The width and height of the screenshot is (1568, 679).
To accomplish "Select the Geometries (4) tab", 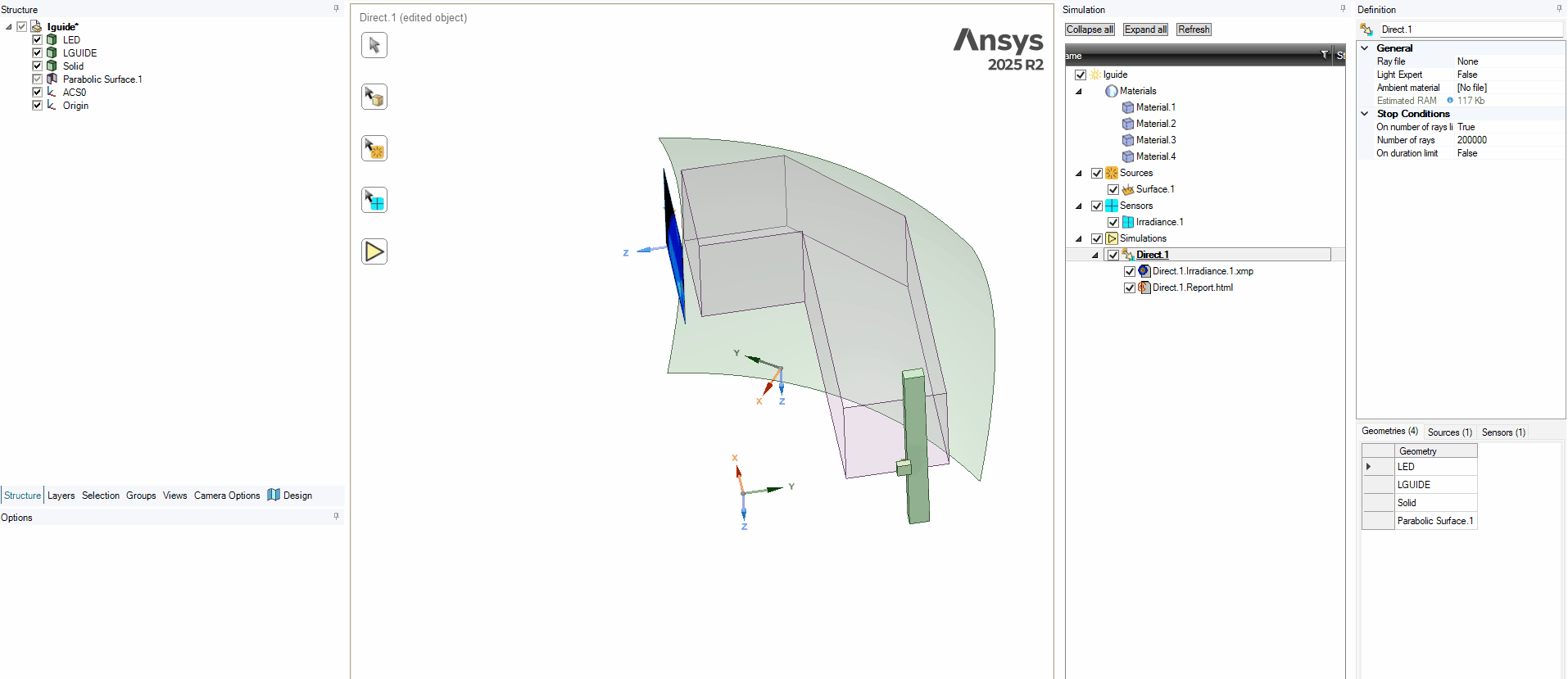I will 1389,431.
